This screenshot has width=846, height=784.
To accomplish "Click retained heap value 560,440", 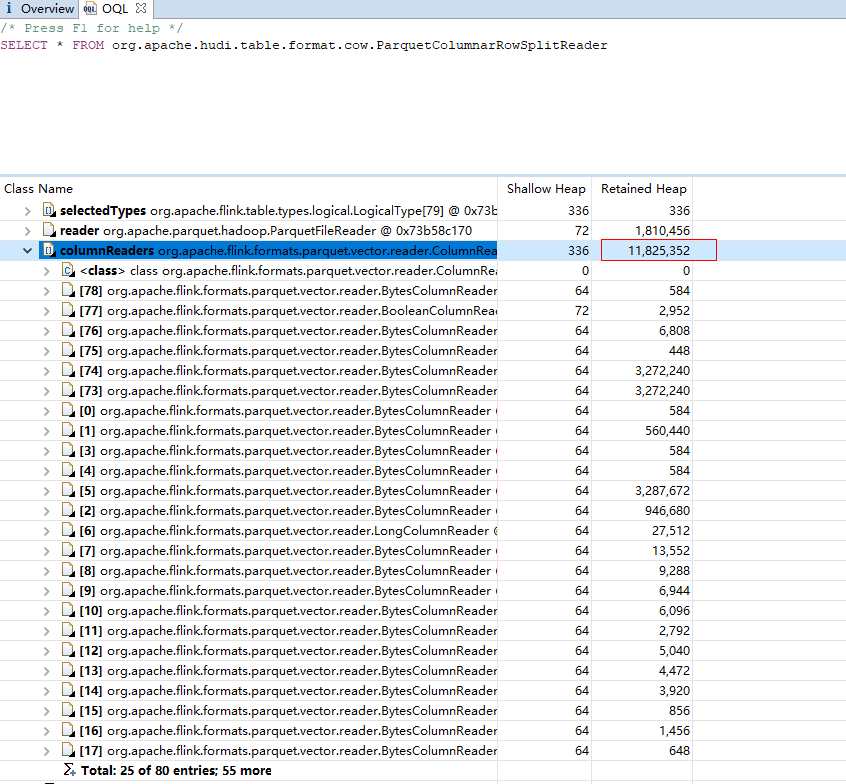I will [667, 431].
